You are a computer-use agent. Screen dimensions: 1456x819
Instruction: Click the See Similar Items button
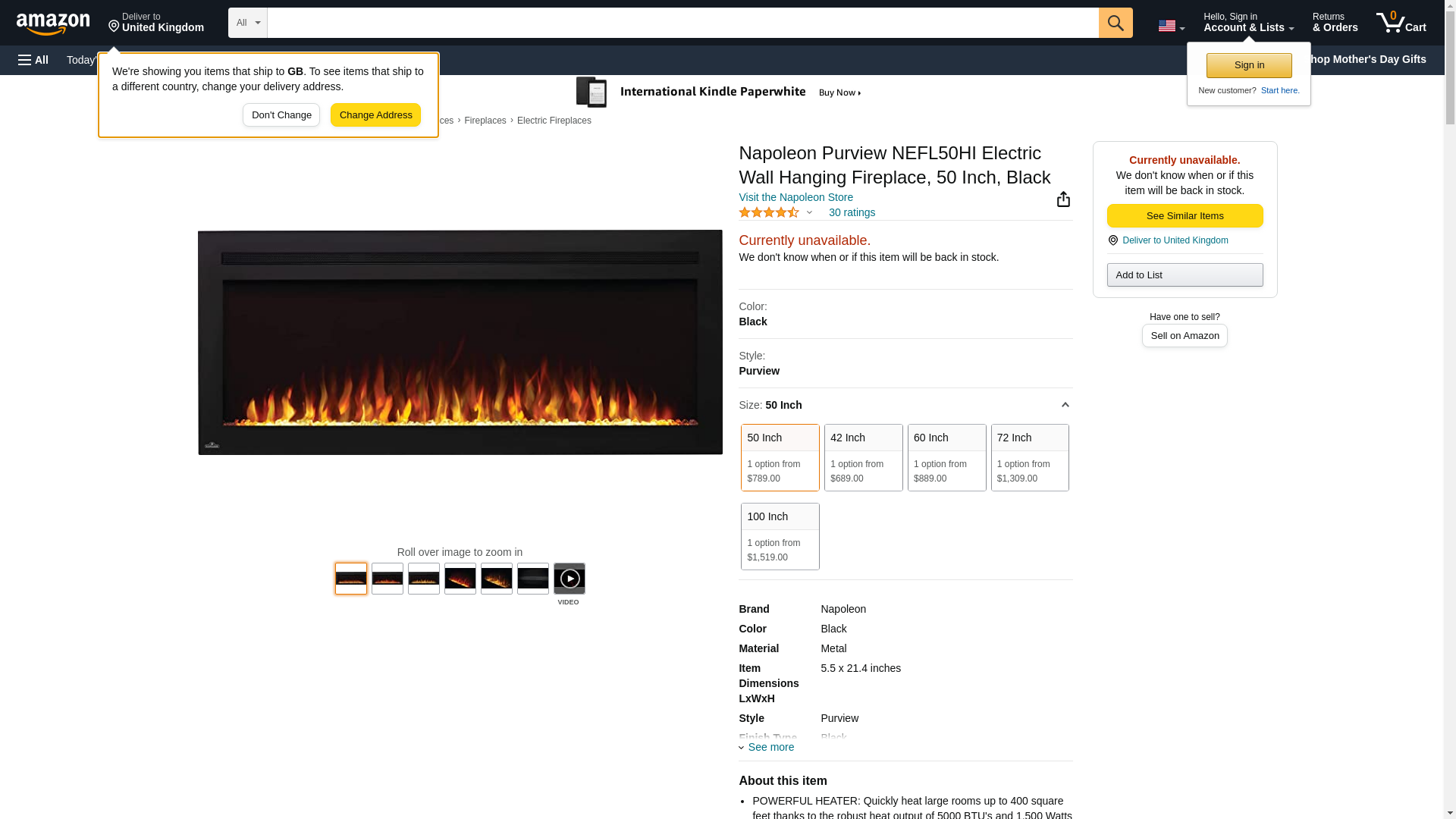click(1185, 216)
